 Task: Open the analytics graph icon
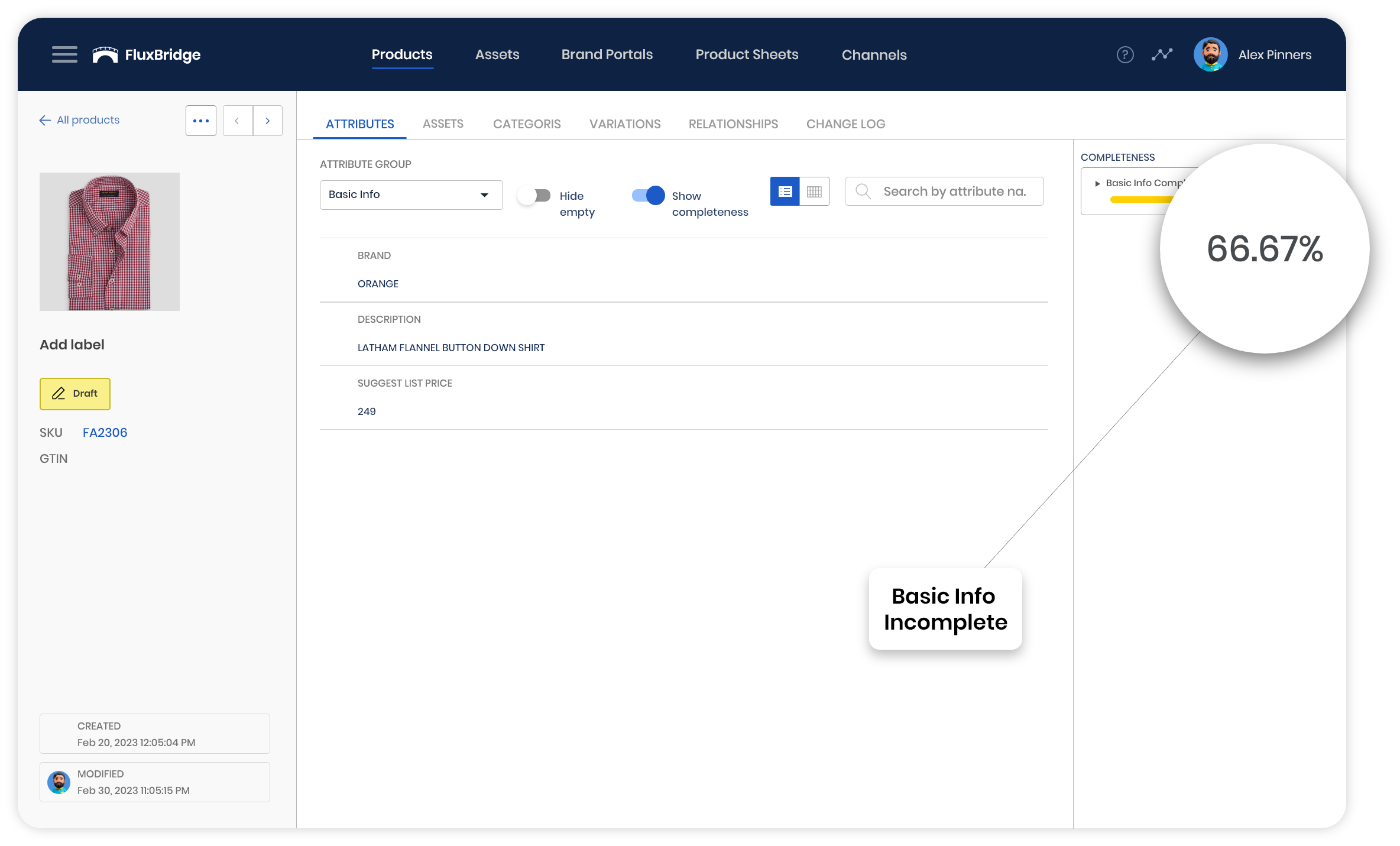click(1162, 55)
